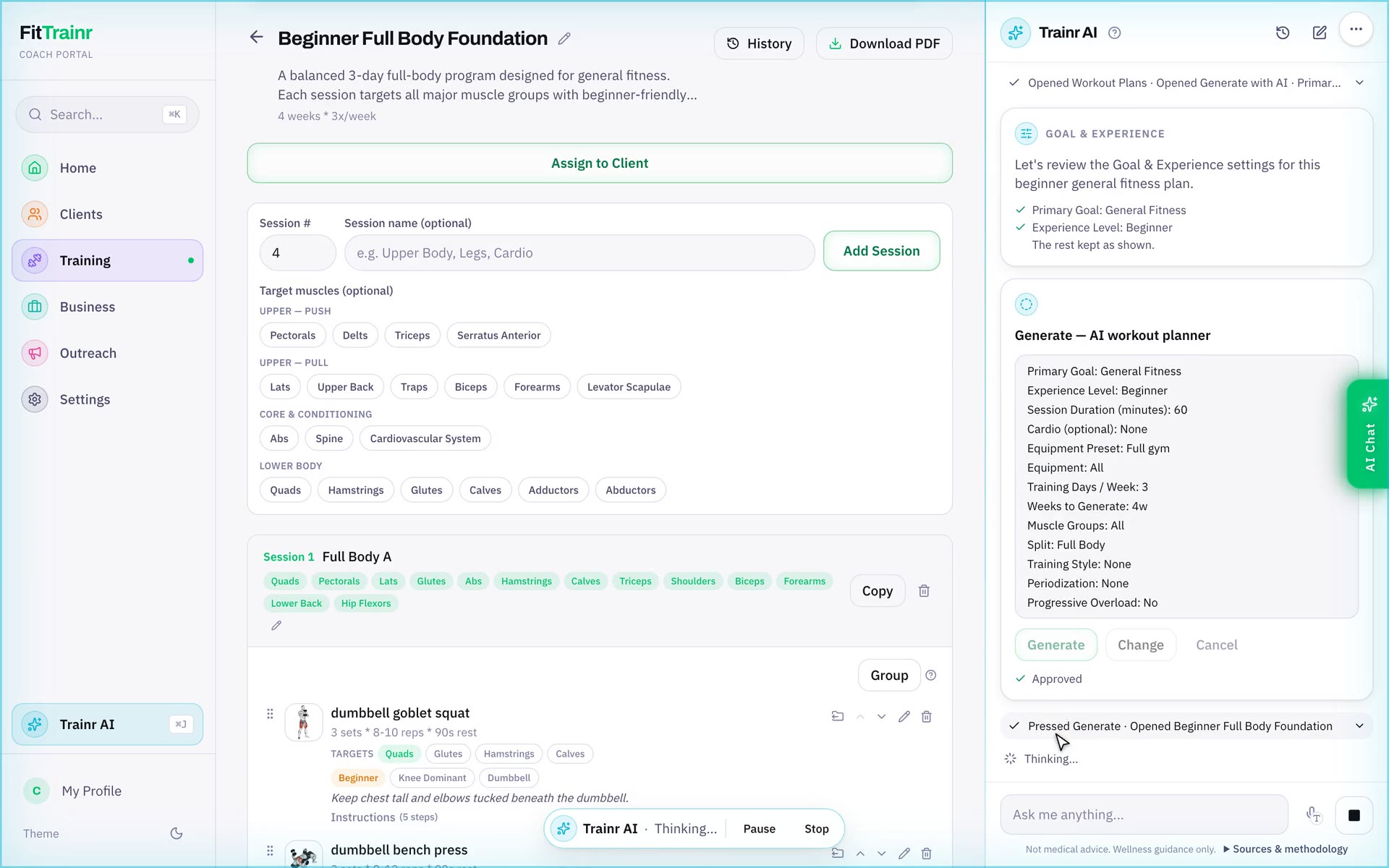
Task: Open Home in sidebar
Action: coord(108,168)
